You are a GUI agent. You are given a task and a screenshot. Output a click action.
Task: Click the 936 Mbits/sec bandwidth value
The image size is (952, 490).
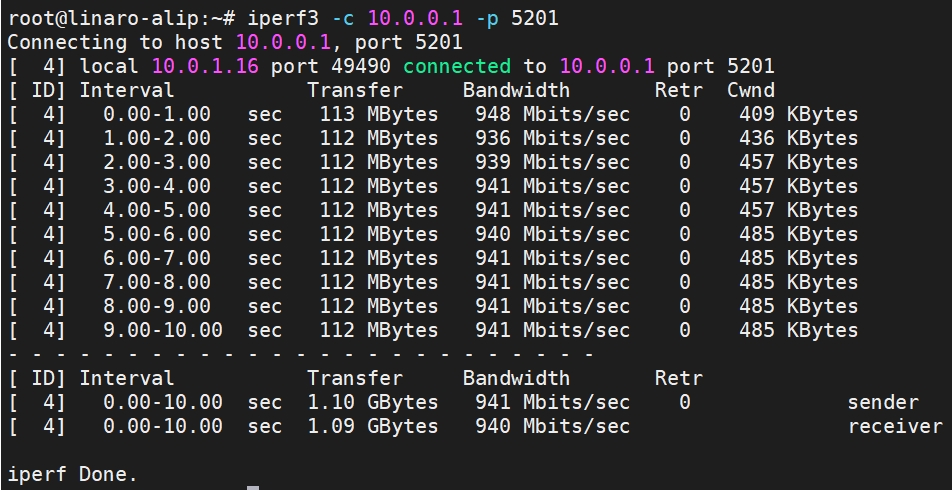click(552, 138)
